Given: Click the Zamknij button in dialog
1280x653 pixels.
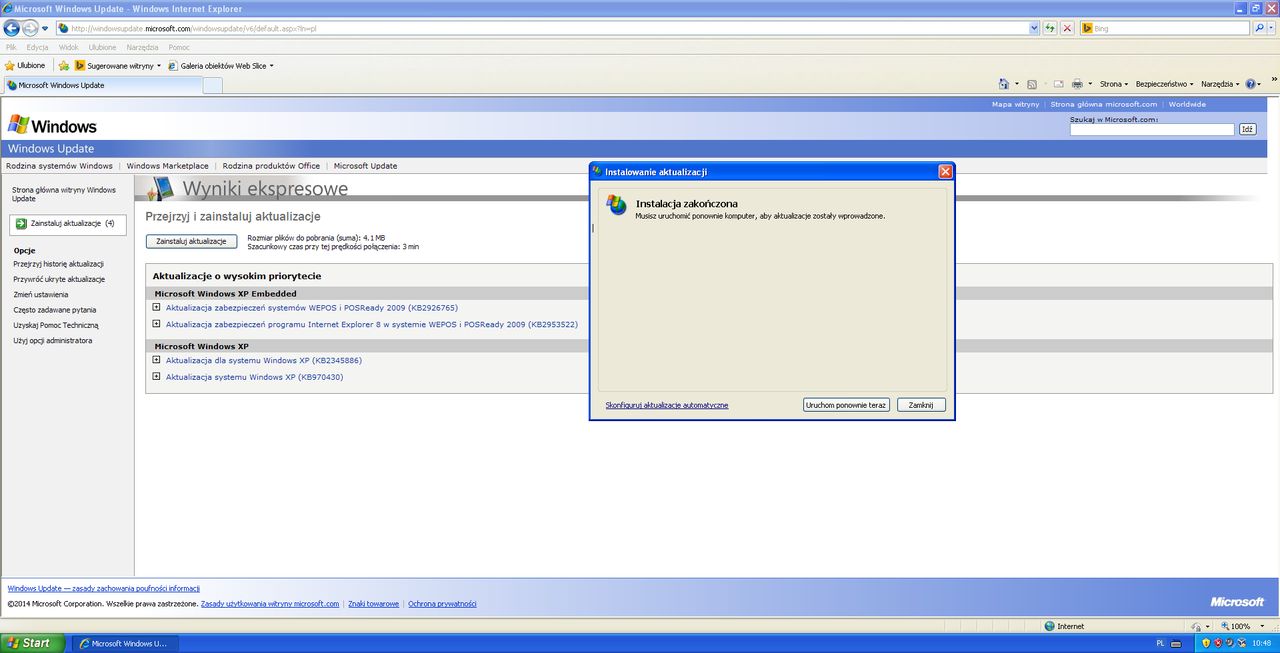Looking at the screenshot, I should click(921, 405).
